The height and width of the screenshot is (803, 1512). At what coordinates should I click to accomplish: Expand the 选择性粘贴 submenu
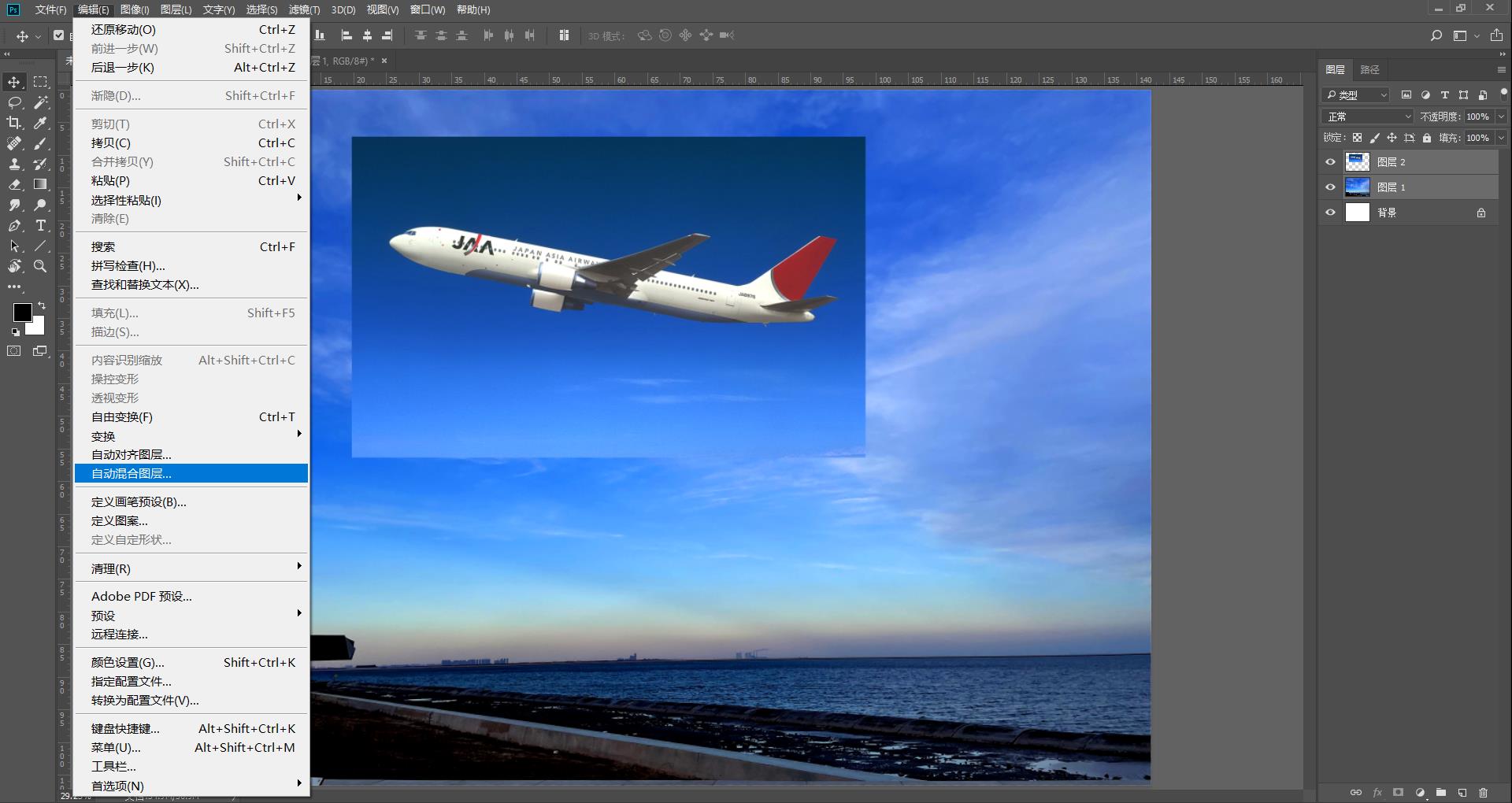pyautogui.click(x=191, y=200)
